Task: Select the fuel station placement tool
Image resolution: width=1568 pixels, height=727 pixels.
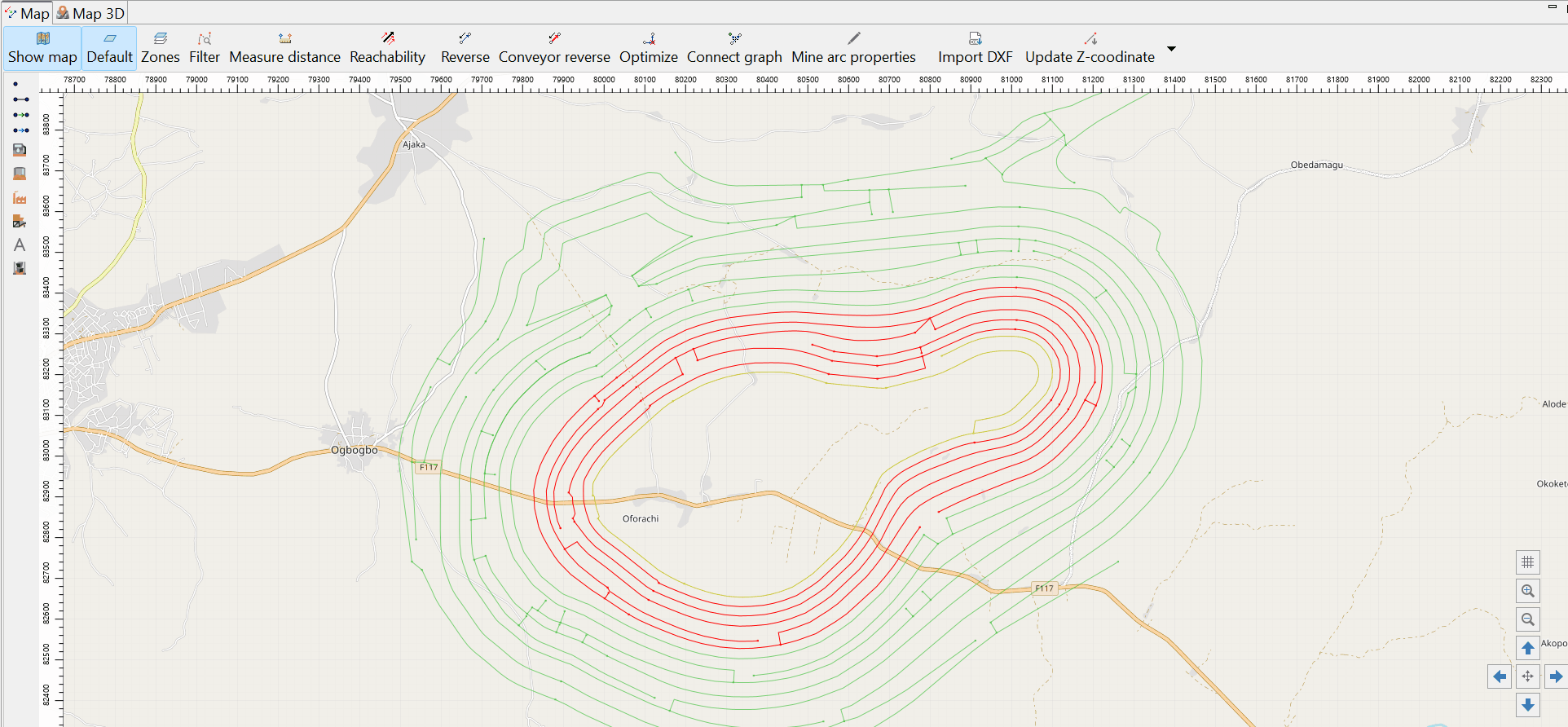Action: pos(20,150)
